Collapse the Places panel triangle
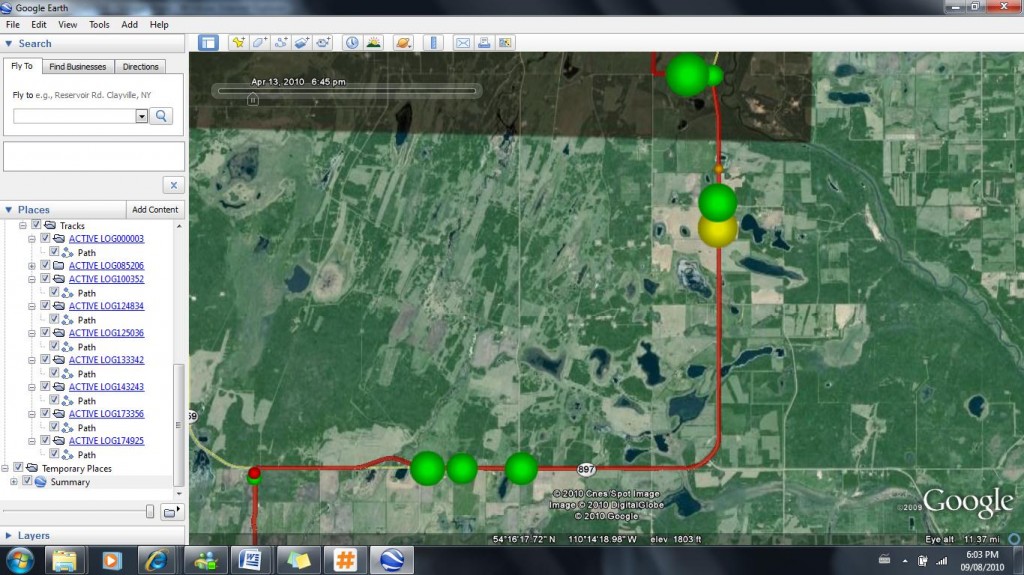Image resolution: width=1024 pixels, height=575 pixels. (x=8, y=210)
